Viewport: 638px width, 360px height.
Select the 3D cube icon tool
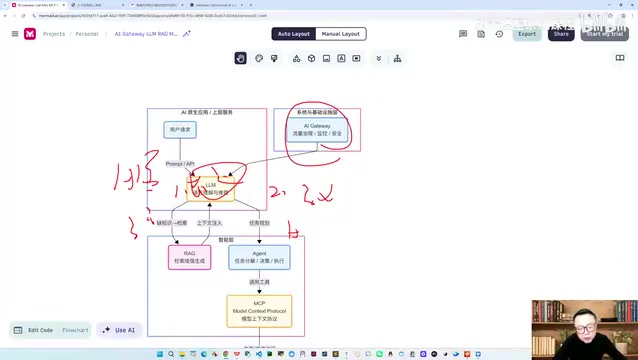(x=312, y=58)
